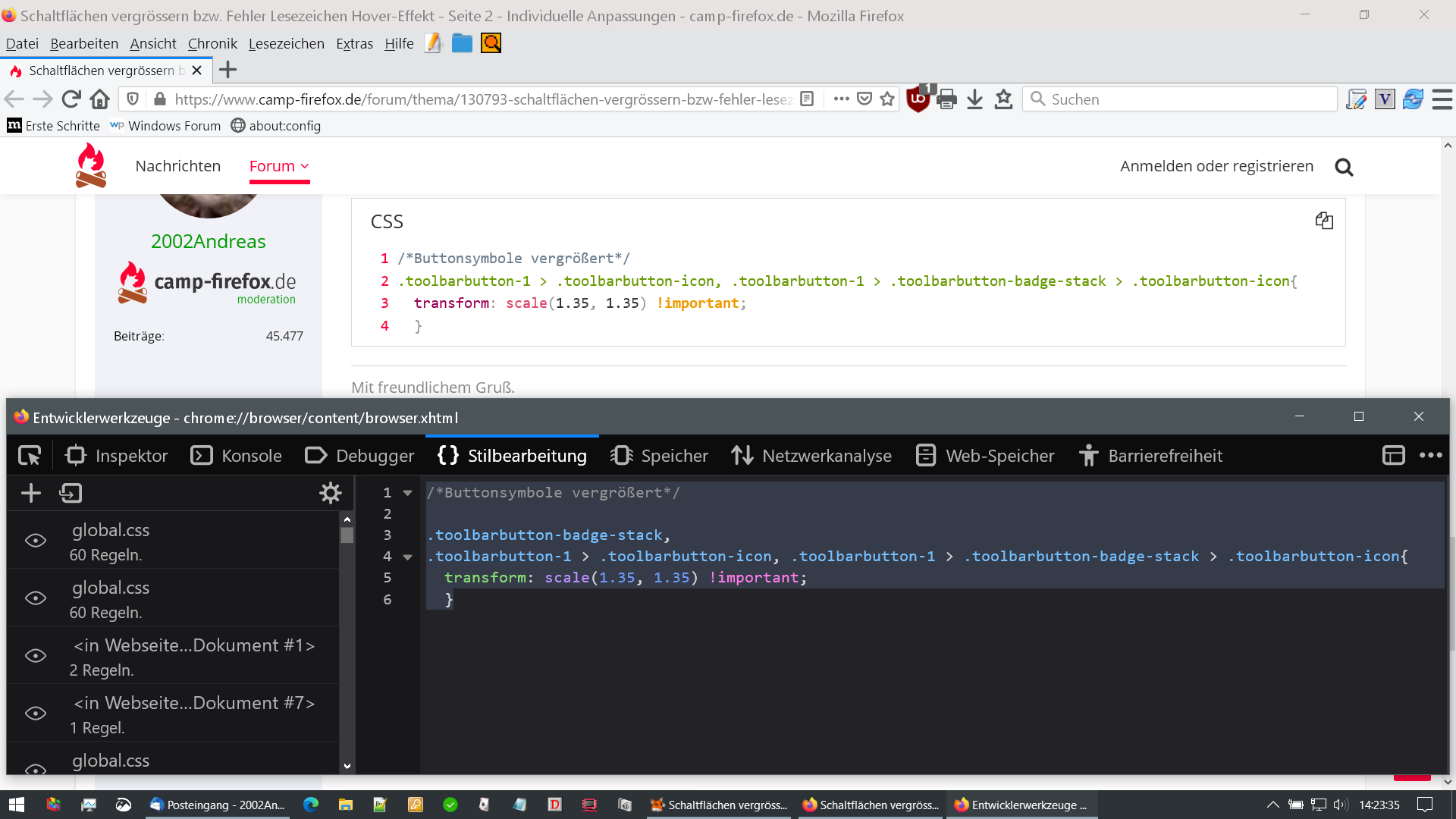The width and height of the screenshot is (1456, 819).
Task: Click the uBlock Origin toolbar icon
Action: coord(918,99)
